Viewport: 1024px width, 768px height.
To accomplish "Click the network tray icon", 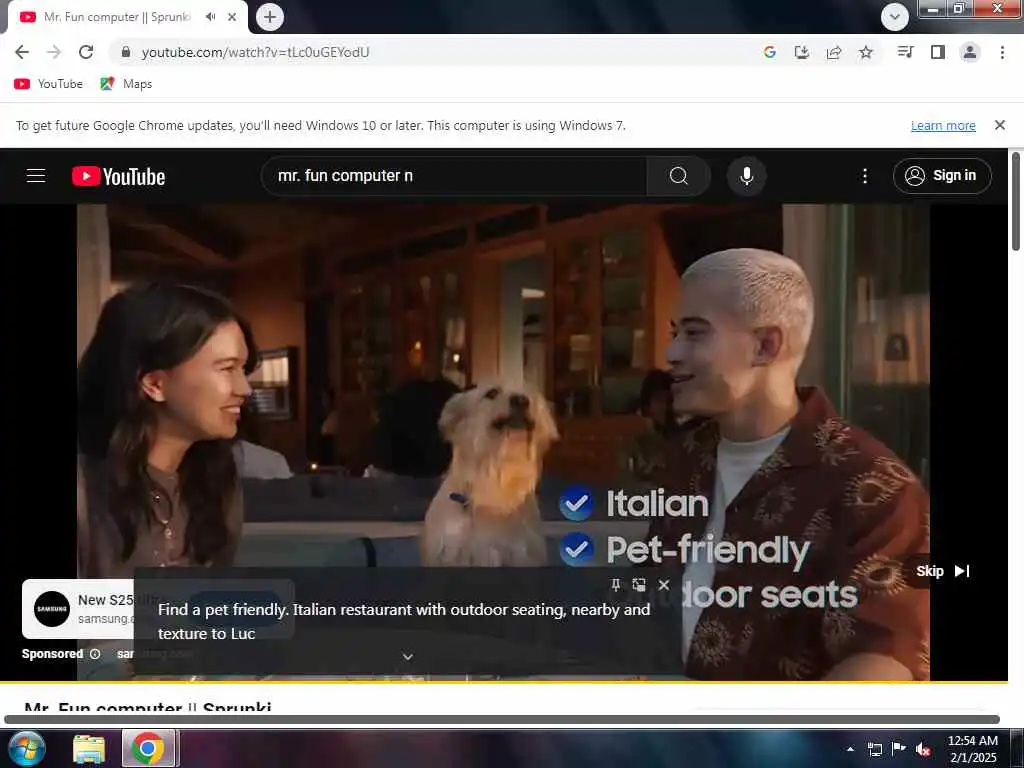I will tap(874, 749).
